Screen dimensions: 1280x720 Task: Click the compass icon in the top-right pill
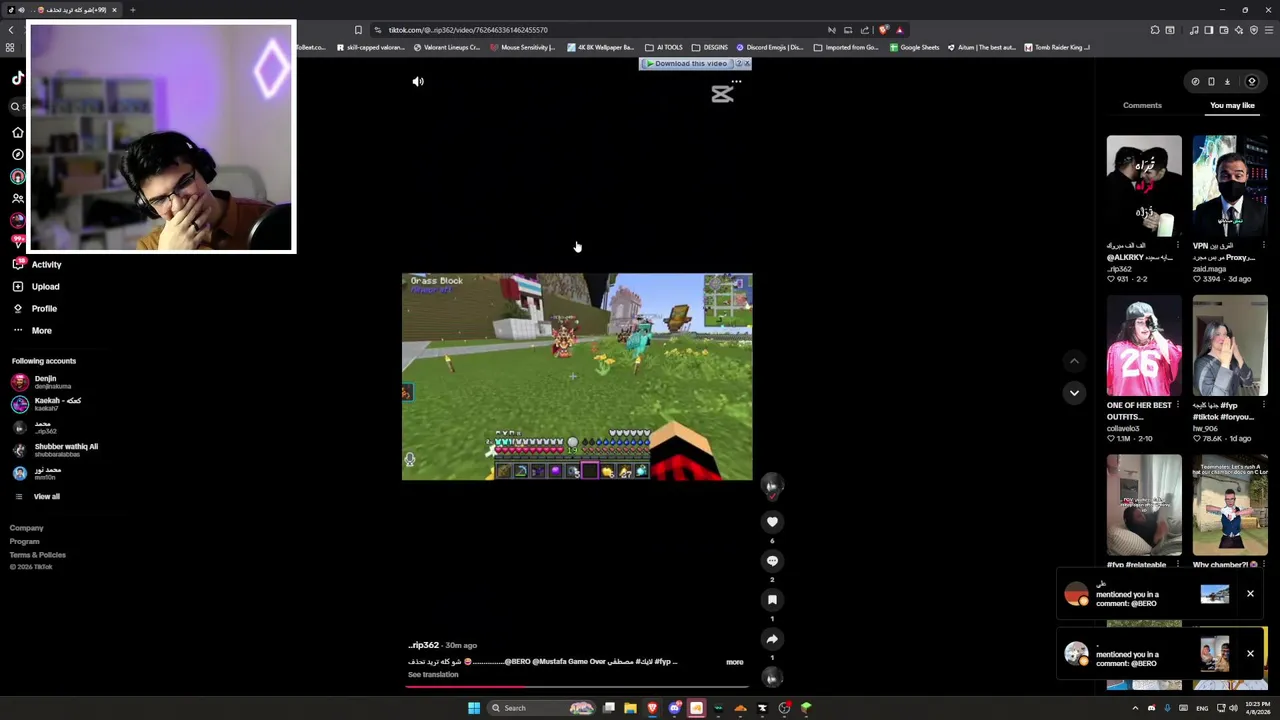click(x=1195, y=82)
